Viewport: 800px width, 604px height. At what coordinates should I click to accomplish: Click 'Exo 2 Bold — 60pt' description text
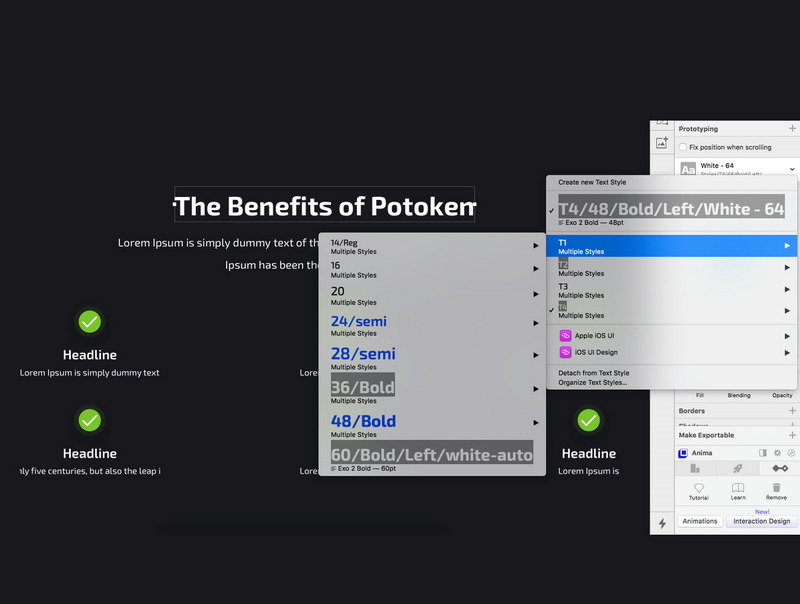(x=366, y=468)
